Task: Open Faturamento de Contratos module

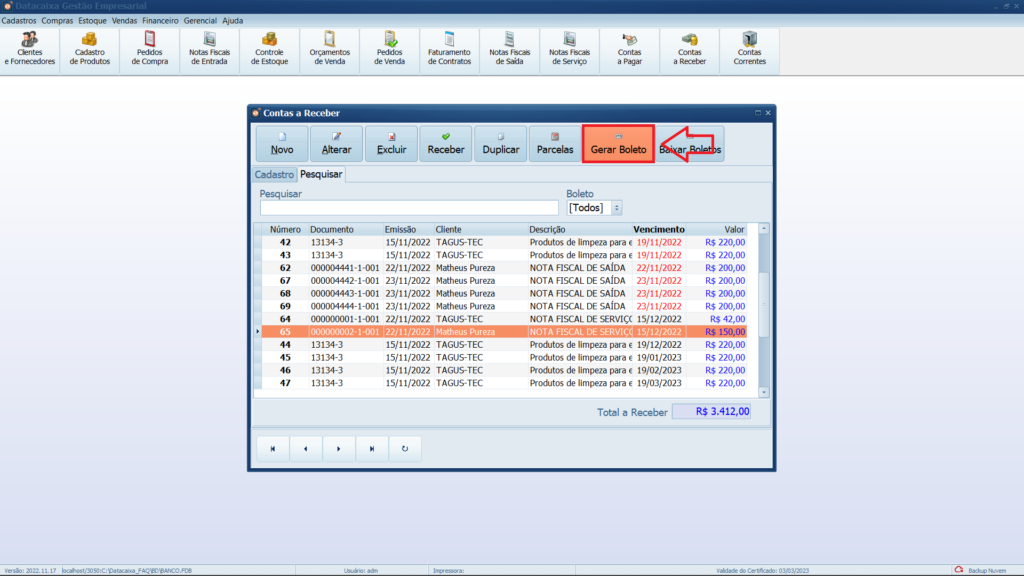Action: click(x=449, y=49)
